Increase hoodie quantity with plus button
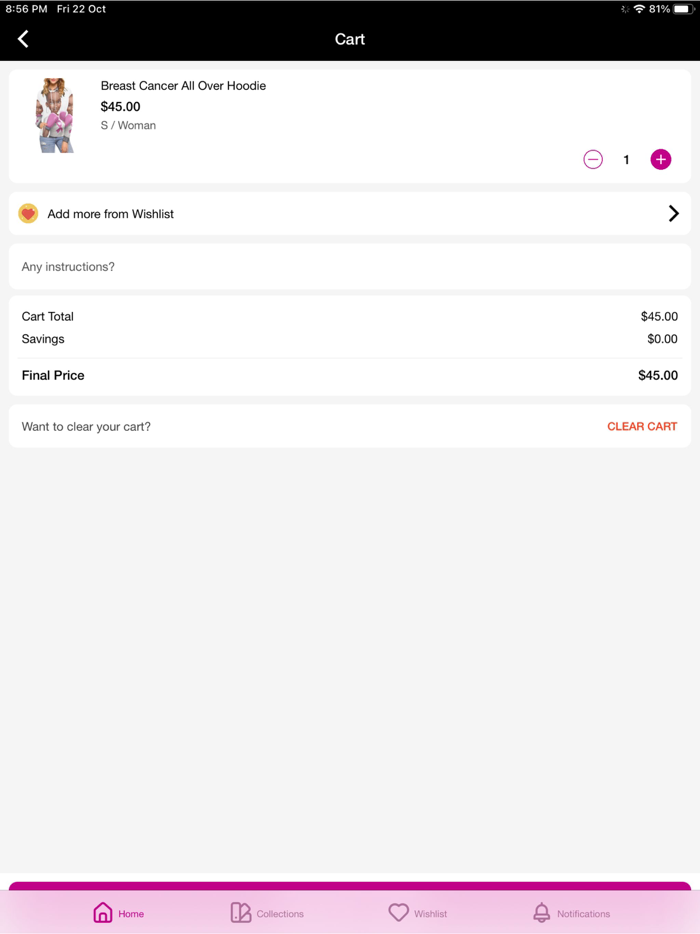The width and height of the screenshot is (700, 934). pyautogui.click(x=661, y=160)
